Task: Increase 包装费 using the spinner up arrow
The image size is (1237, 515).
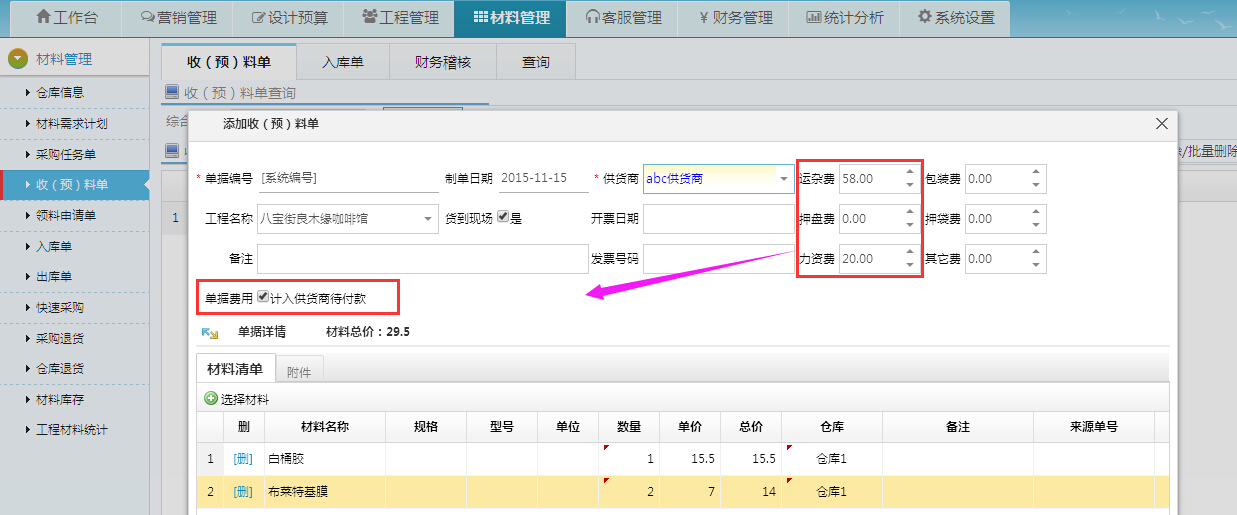Action: point(1035,172)
